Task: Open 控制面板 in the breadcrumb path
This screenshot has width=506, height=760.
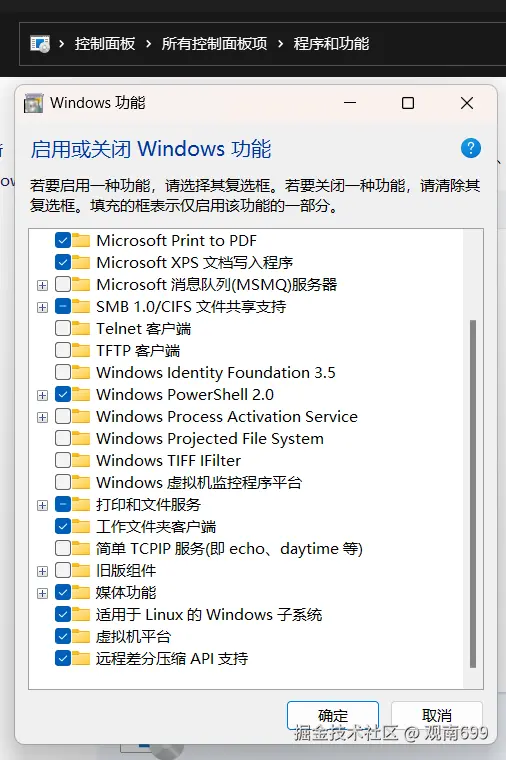Action: pos(105,44)
